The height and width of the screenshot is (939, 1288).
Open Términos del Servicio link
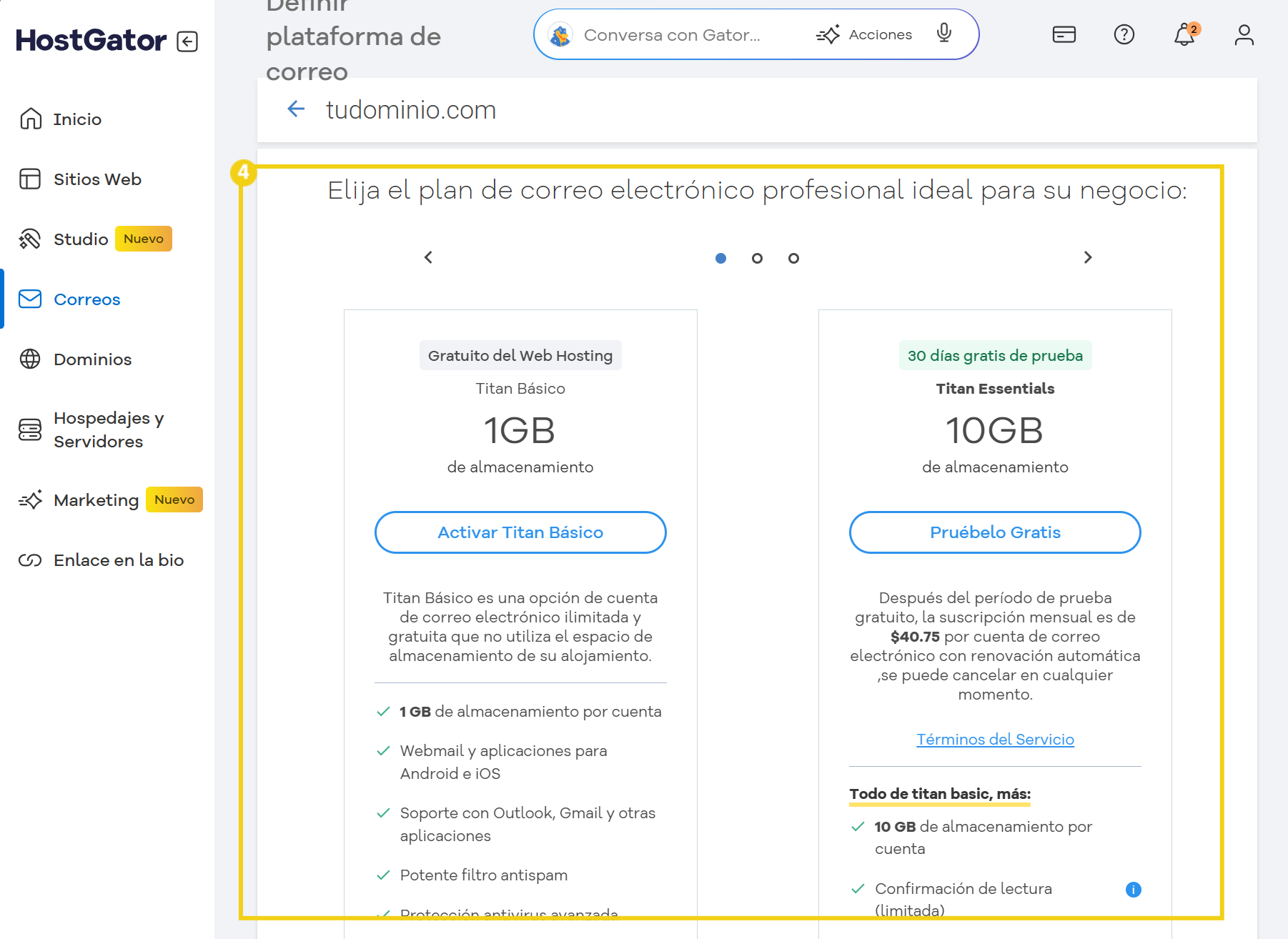[995, 740]
